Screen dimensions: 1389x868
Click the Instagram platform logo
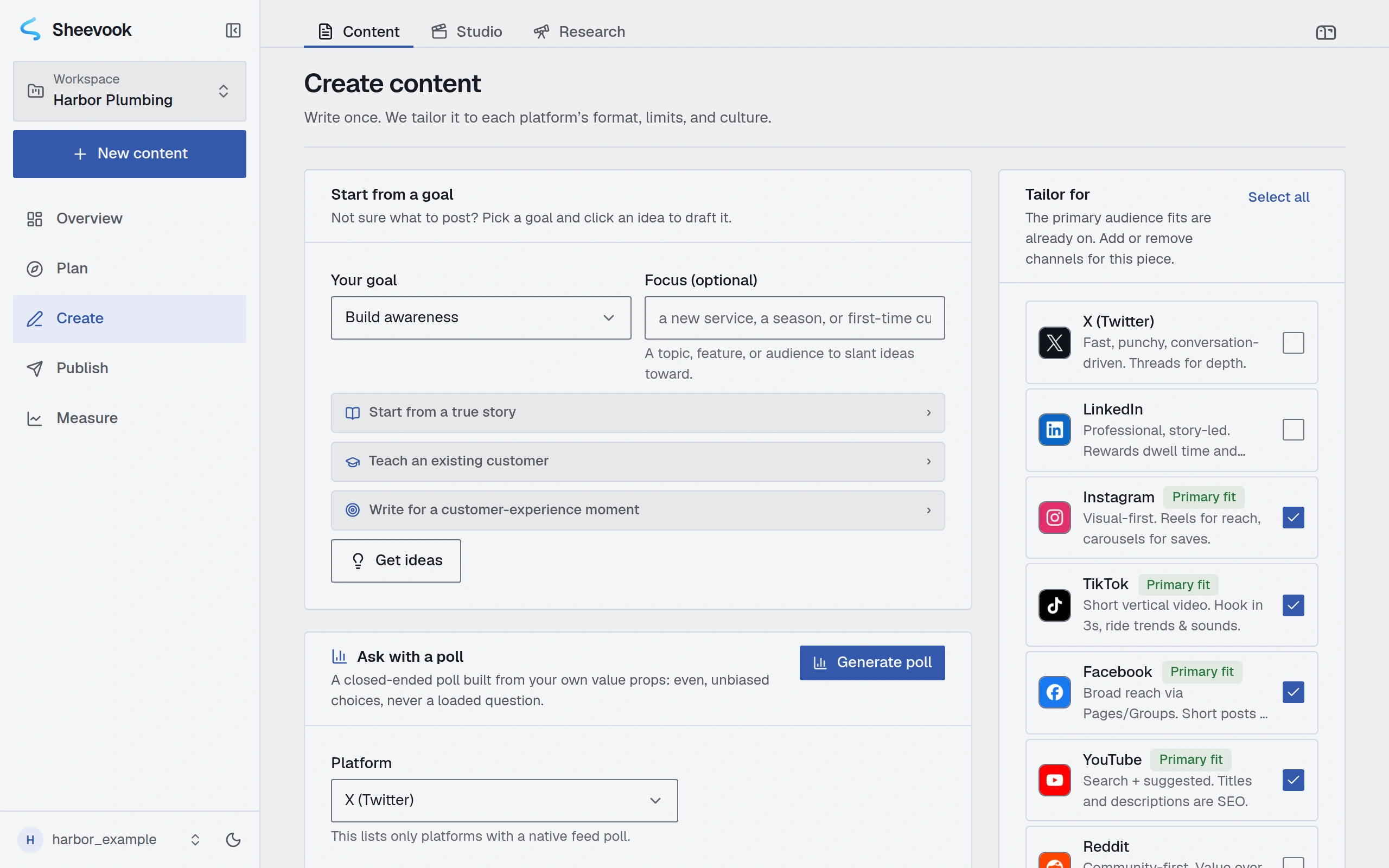pos(1054,517)
